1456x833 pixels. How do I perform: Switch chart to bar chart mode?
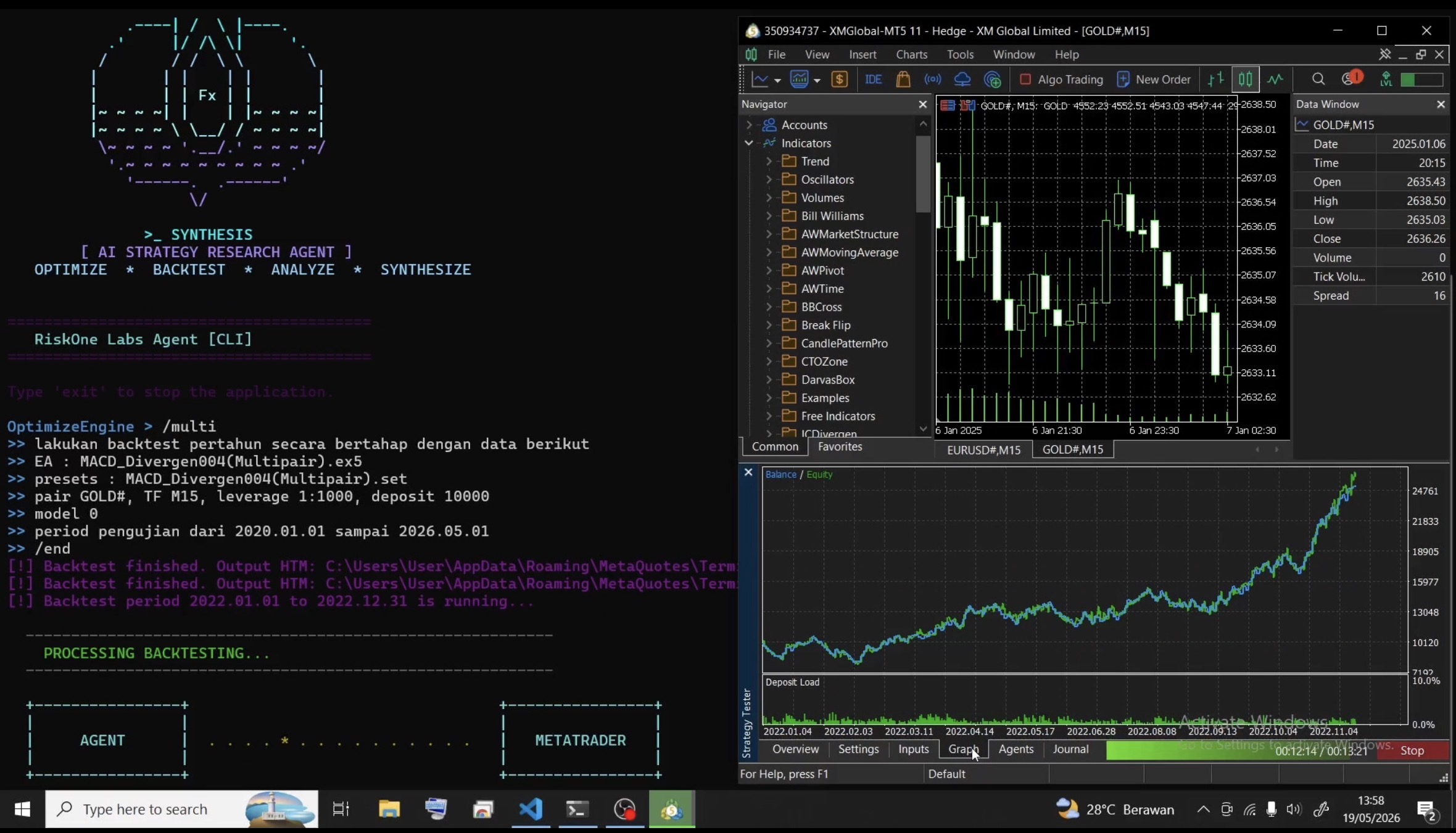click(x=1215, y=80)
